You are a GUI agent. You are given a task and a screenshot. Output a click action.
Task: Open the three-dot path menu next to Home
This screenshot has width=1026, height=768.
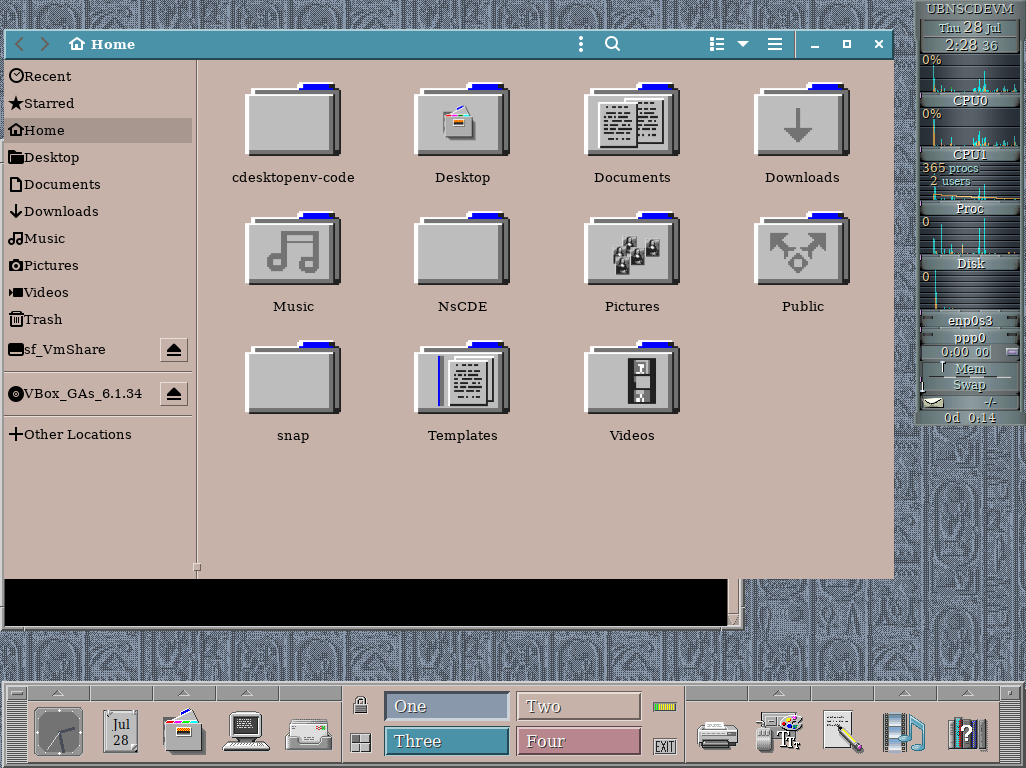pos(579,44)
